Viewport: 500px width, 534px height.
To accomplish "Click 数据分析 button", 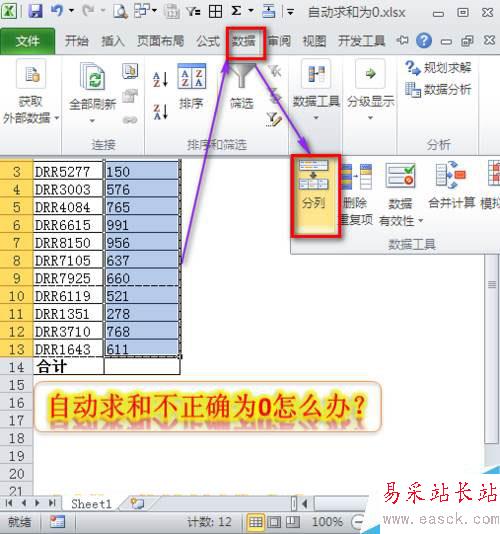I will point(438,90).
